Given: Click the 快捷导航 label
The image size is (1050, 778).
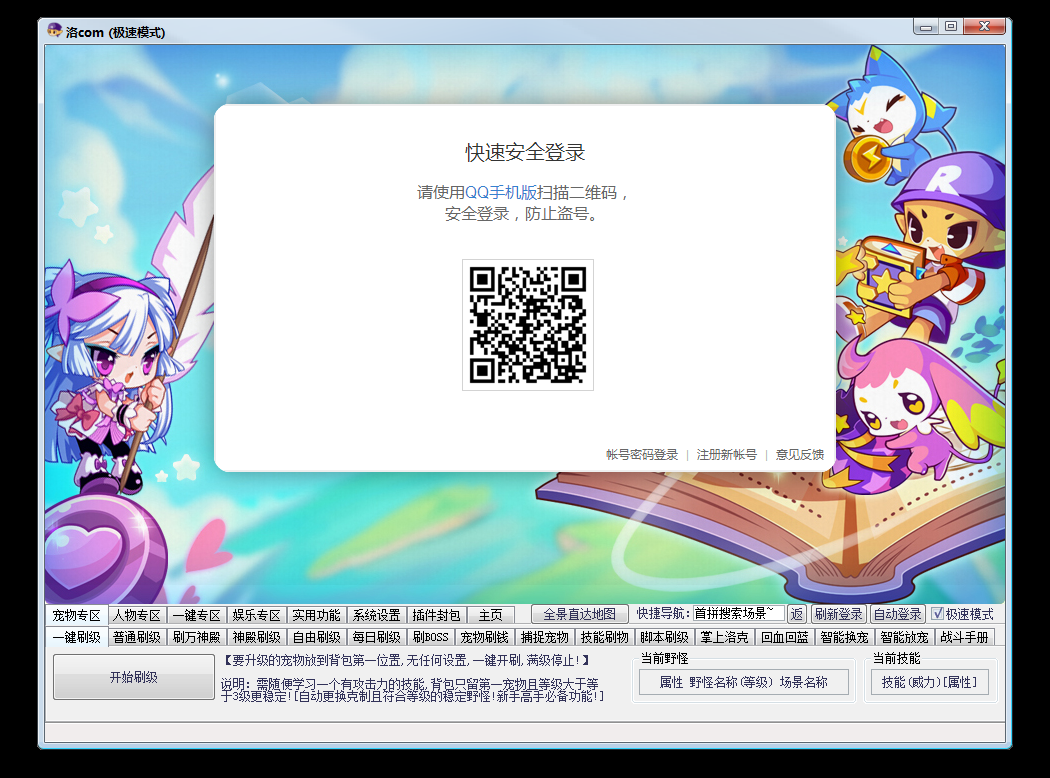Looking at the screenshot, I should pyautogui.click(x=662, y=613).
